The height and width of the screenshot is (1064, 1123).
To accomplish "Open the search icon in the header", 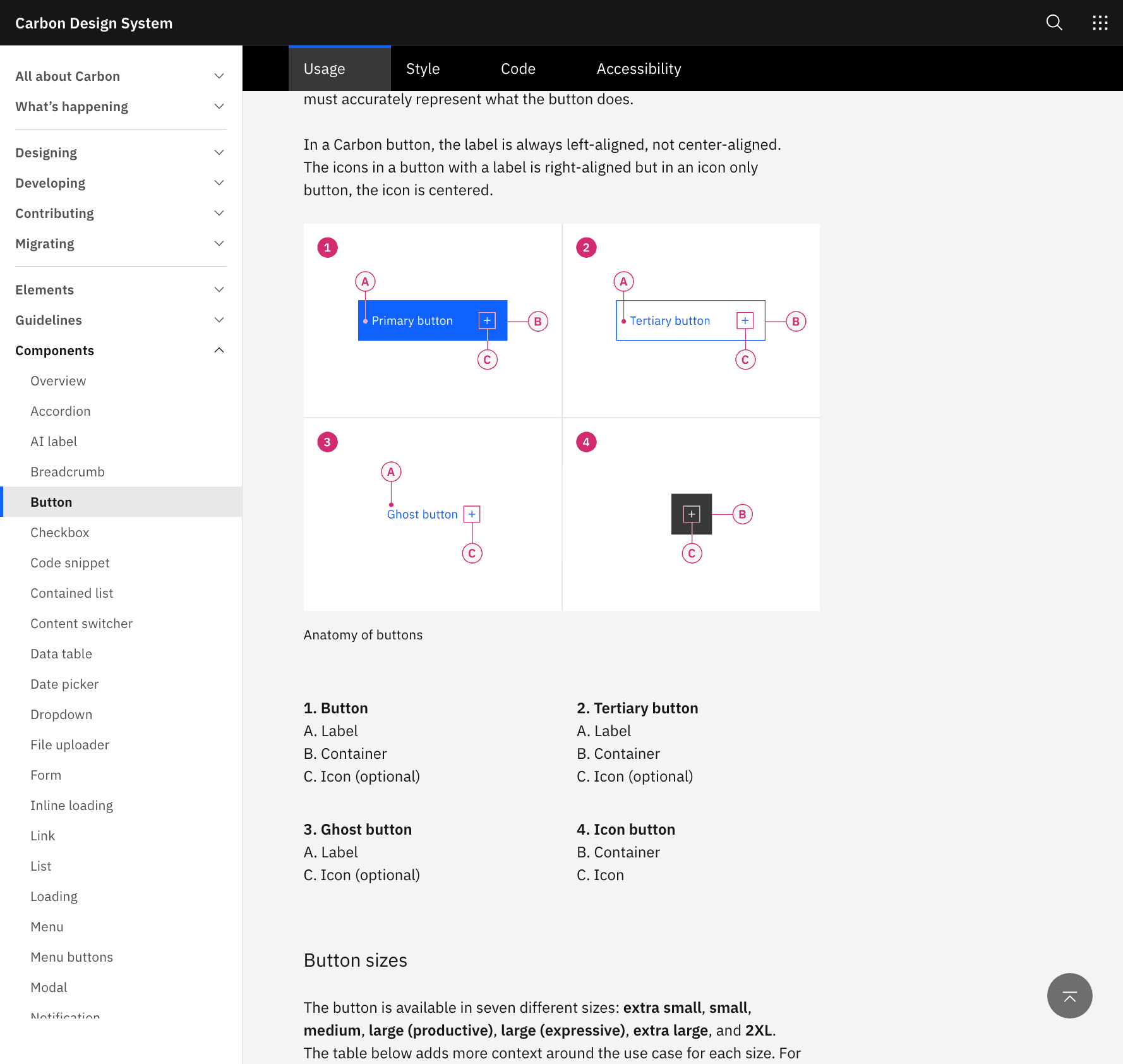I will [x=1054, y=23].
